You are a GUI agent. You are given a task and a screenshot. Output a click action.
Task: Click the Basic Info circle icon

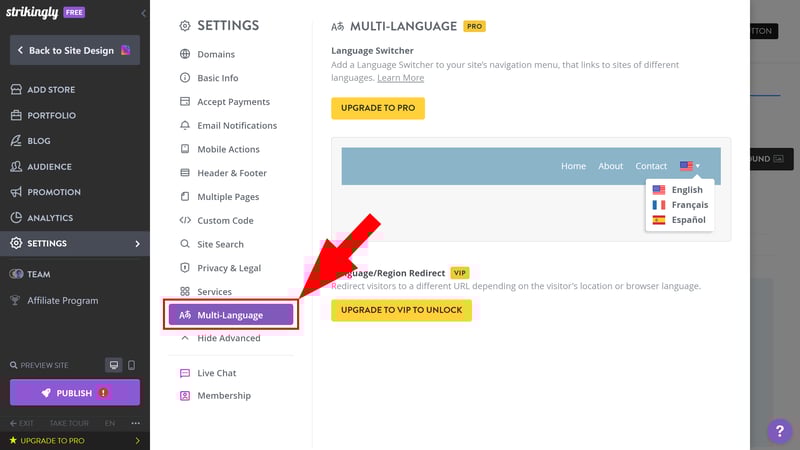[185, 78]
